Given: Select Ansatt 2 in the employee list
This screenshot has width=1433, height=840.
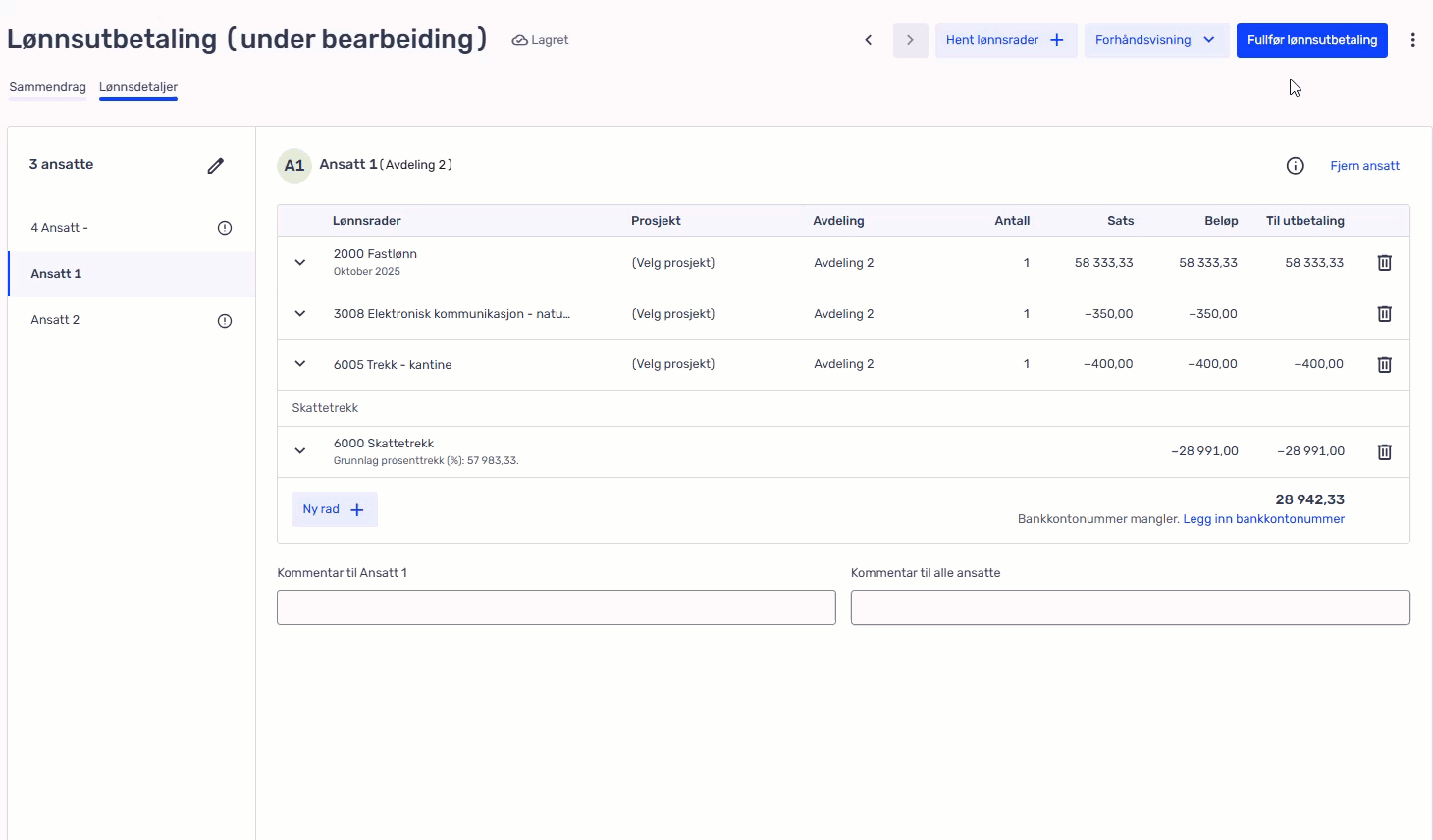Looking at the screenshot, I should pyautogui.click(x=55, y=320).
